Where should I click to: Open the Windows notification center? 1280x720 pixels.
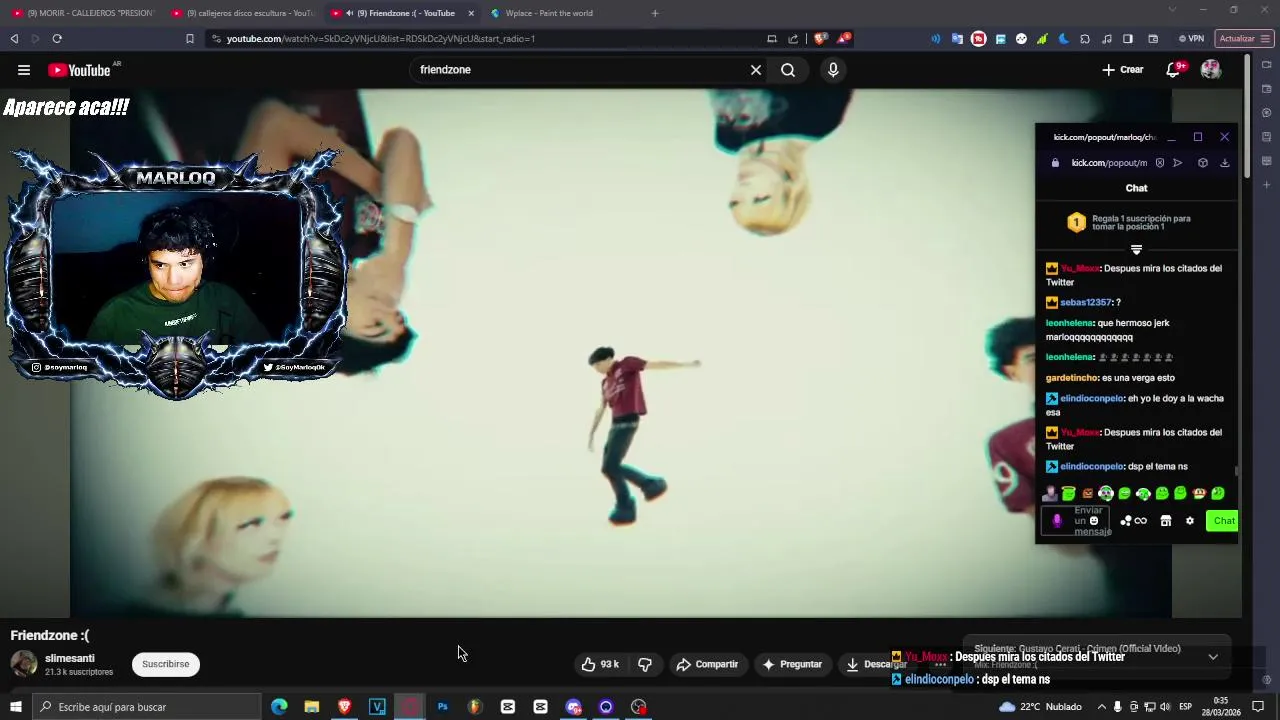[1258, 707]
